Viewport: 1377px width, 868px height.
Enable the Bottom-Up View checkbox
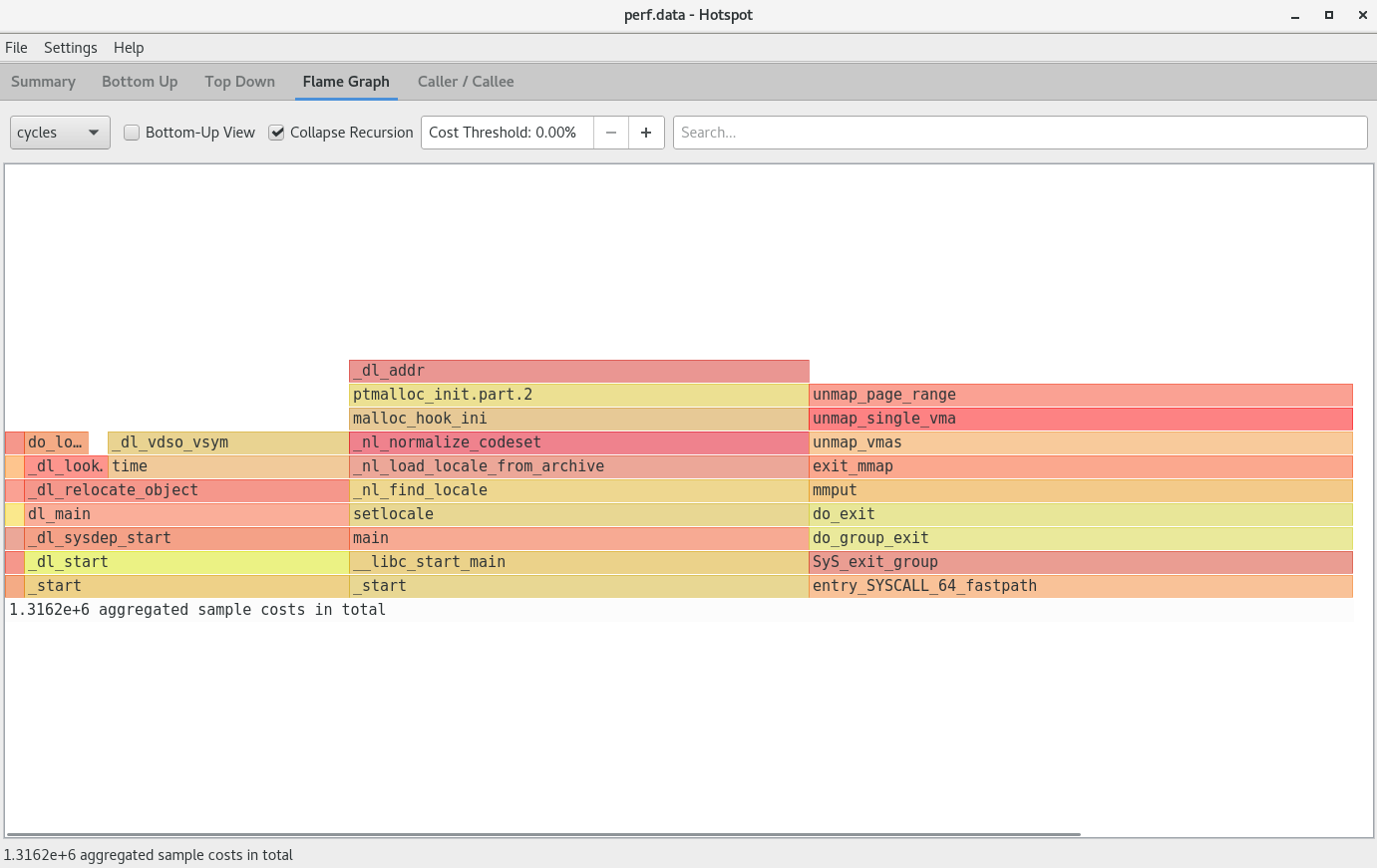(x=132, y=133)
